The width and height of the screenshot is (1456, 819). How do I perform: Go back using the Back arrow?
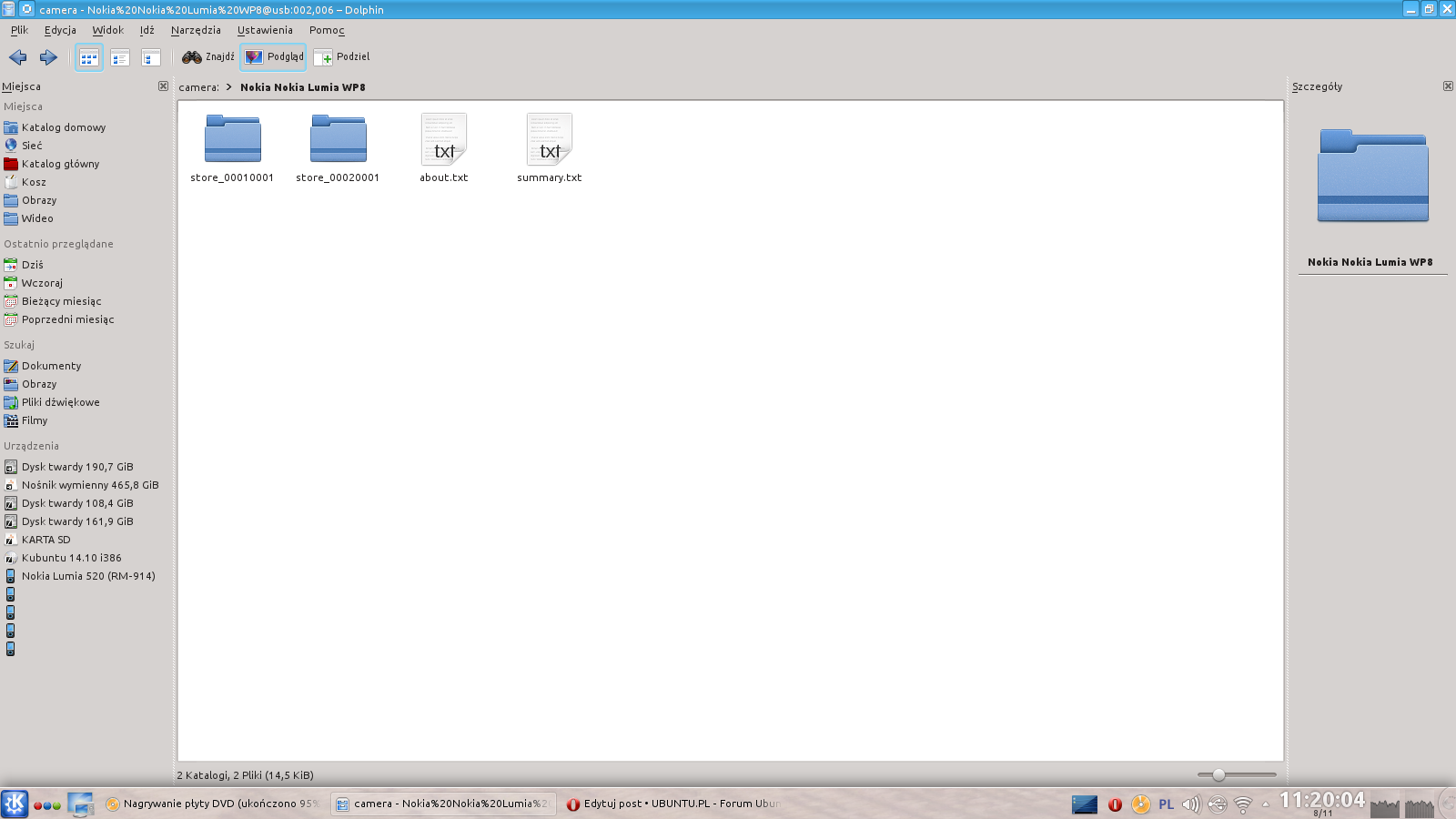point(18,57)
